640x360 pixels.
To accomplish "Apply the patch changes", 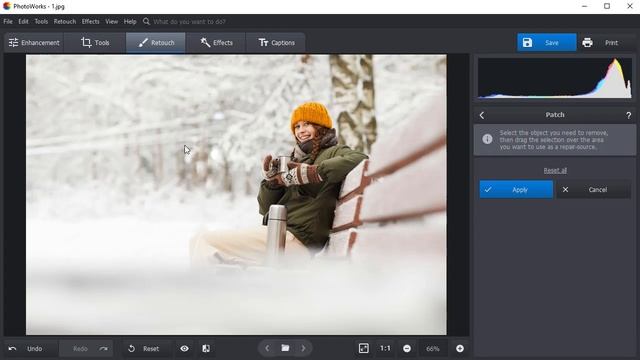I will 516,190.
